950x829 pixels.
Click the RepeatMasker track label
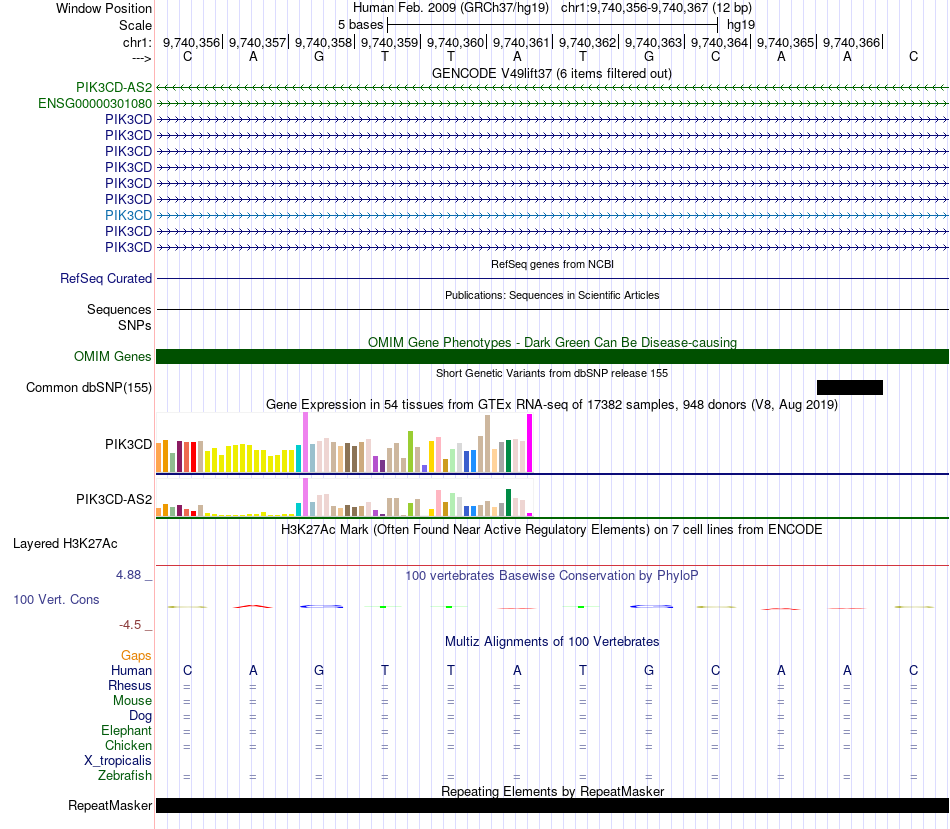110,805
